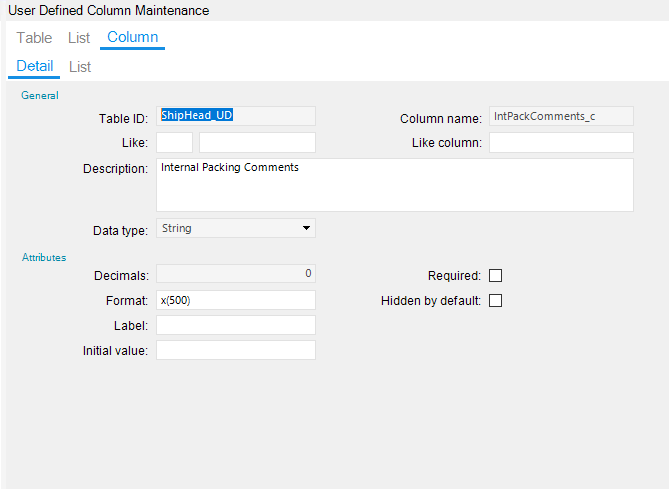Expand the Data type dropdown arrow
The height and width of the screenshot is (489, 669).
coord(306,229)
